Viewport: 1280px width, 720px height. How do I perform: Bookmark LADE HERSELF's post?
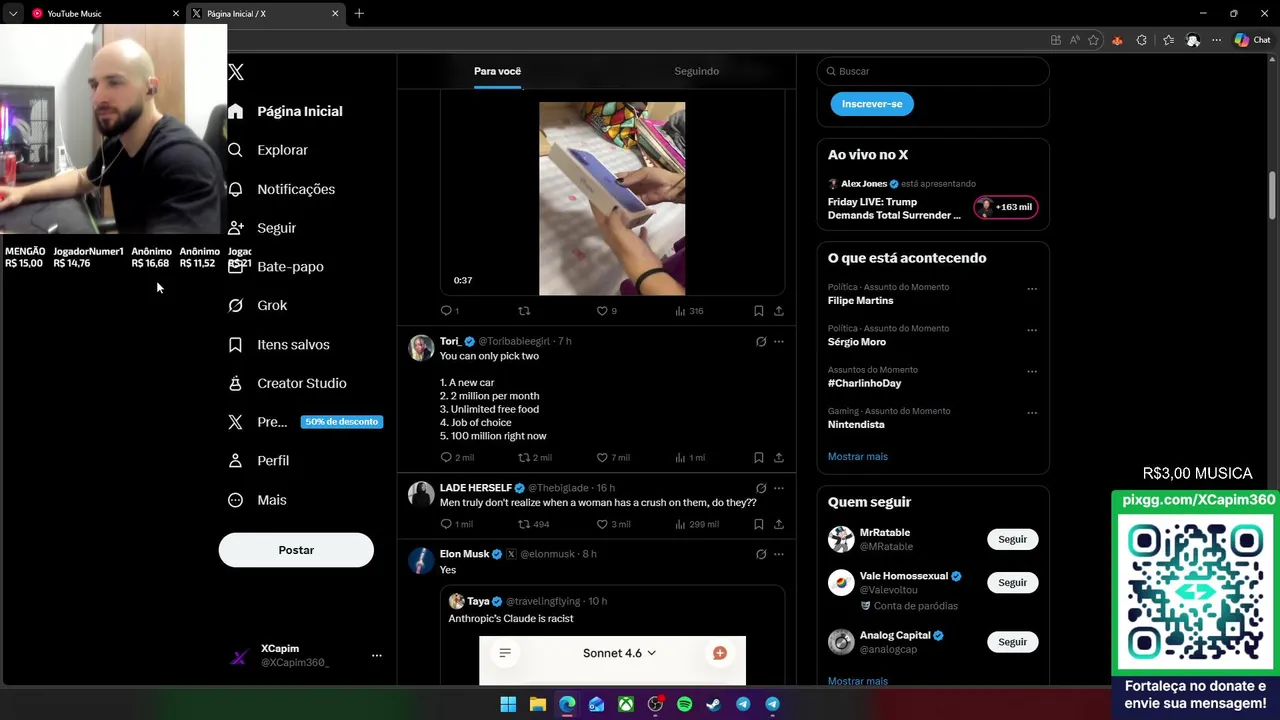[x=758, y=524]
